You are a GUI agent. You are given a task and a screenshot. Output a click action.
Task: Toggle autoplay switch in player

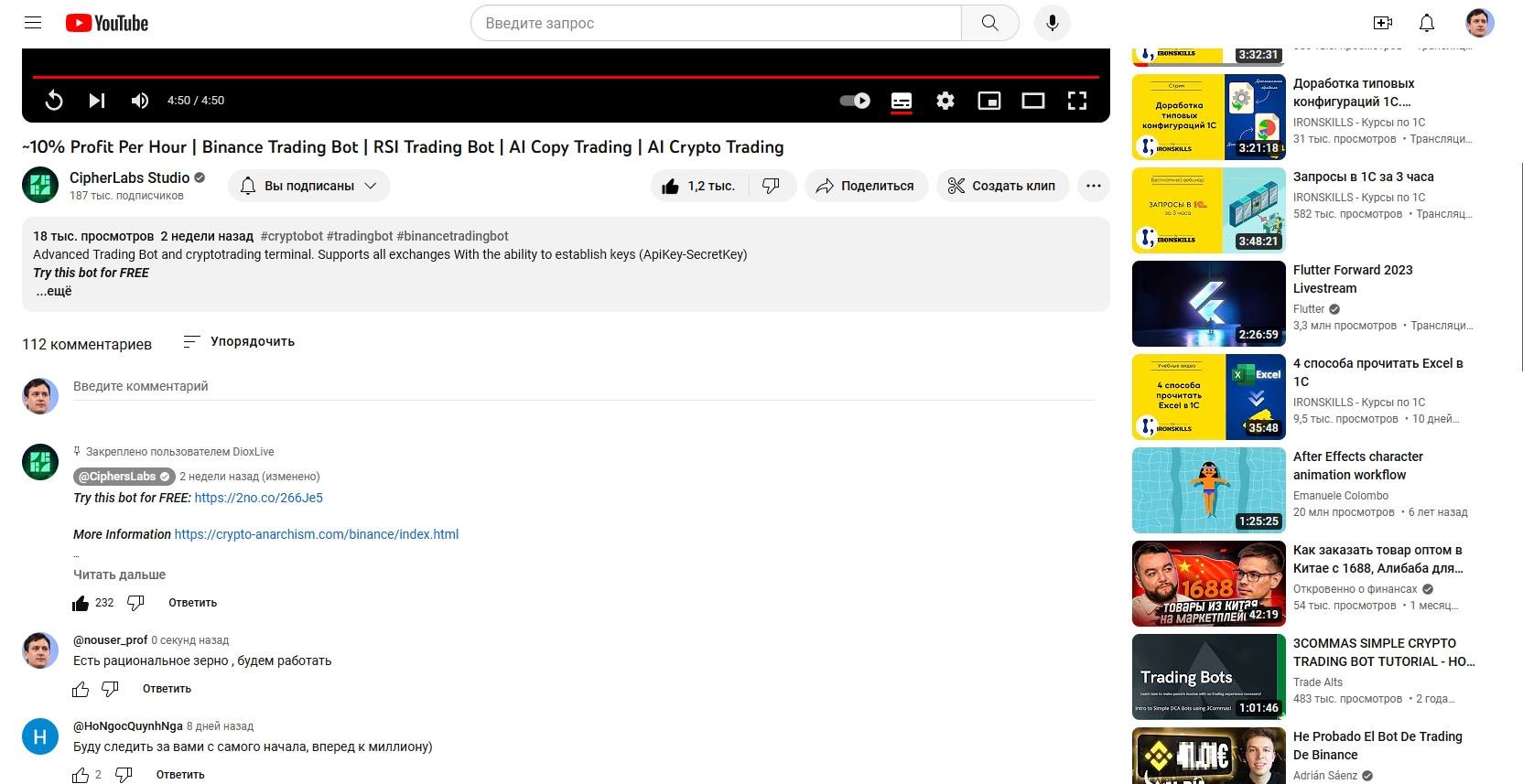[855, 101]
